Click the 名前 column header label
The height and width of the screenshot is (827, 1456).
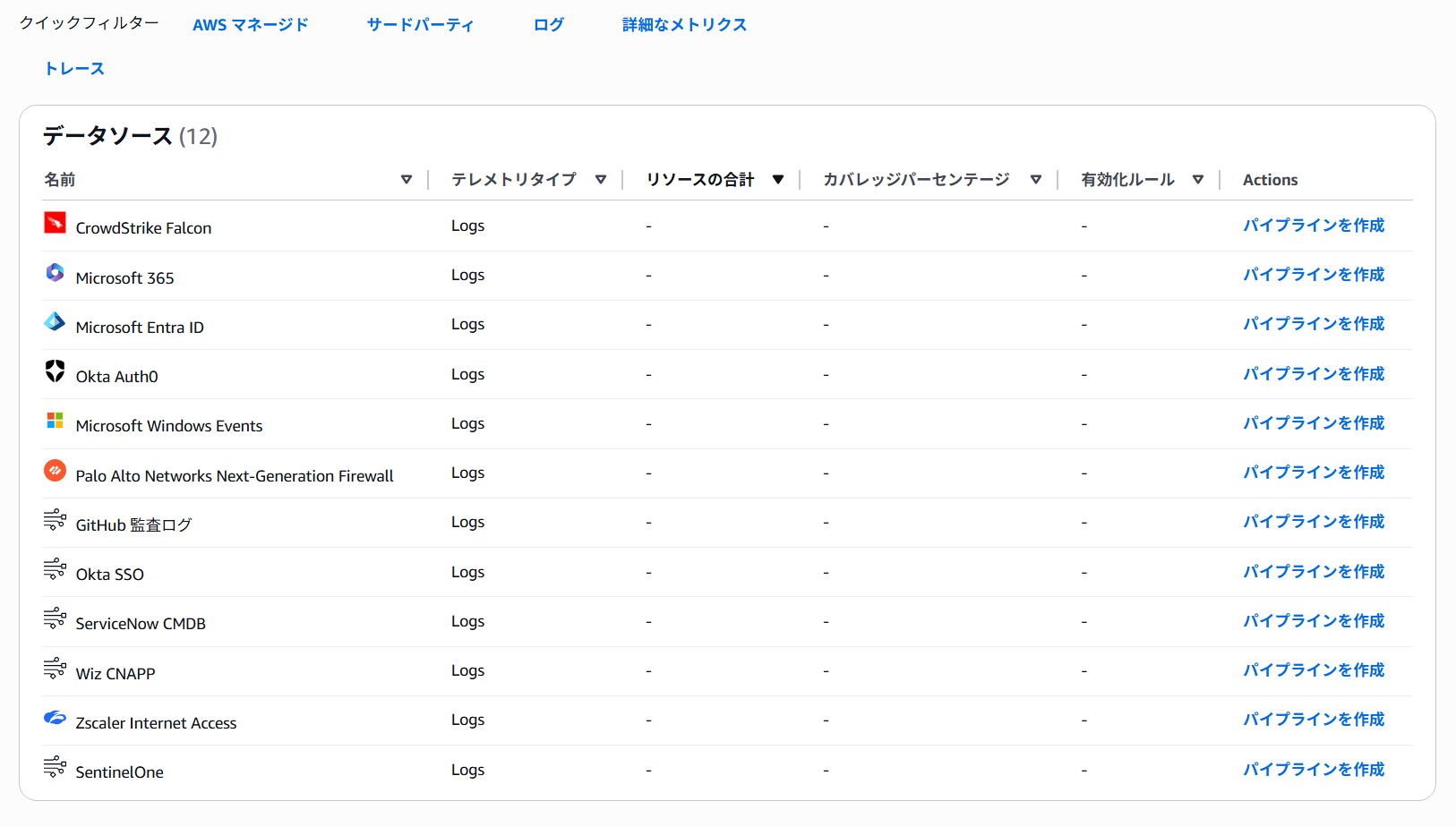[60, 180]
